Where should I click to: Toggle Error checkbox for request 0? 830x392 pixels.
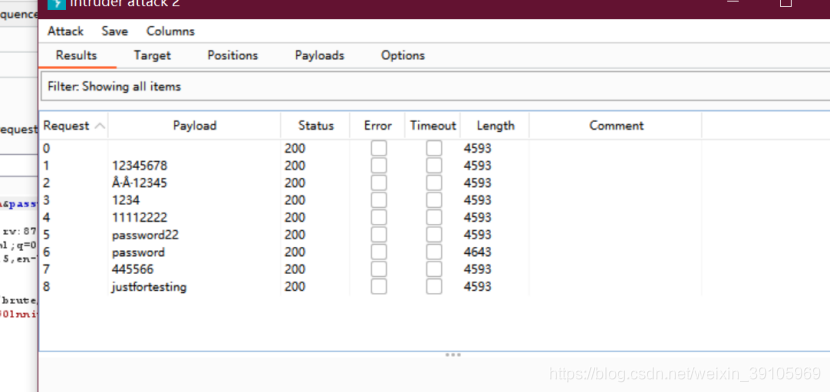pyautogui.click(x=378, y=148)
